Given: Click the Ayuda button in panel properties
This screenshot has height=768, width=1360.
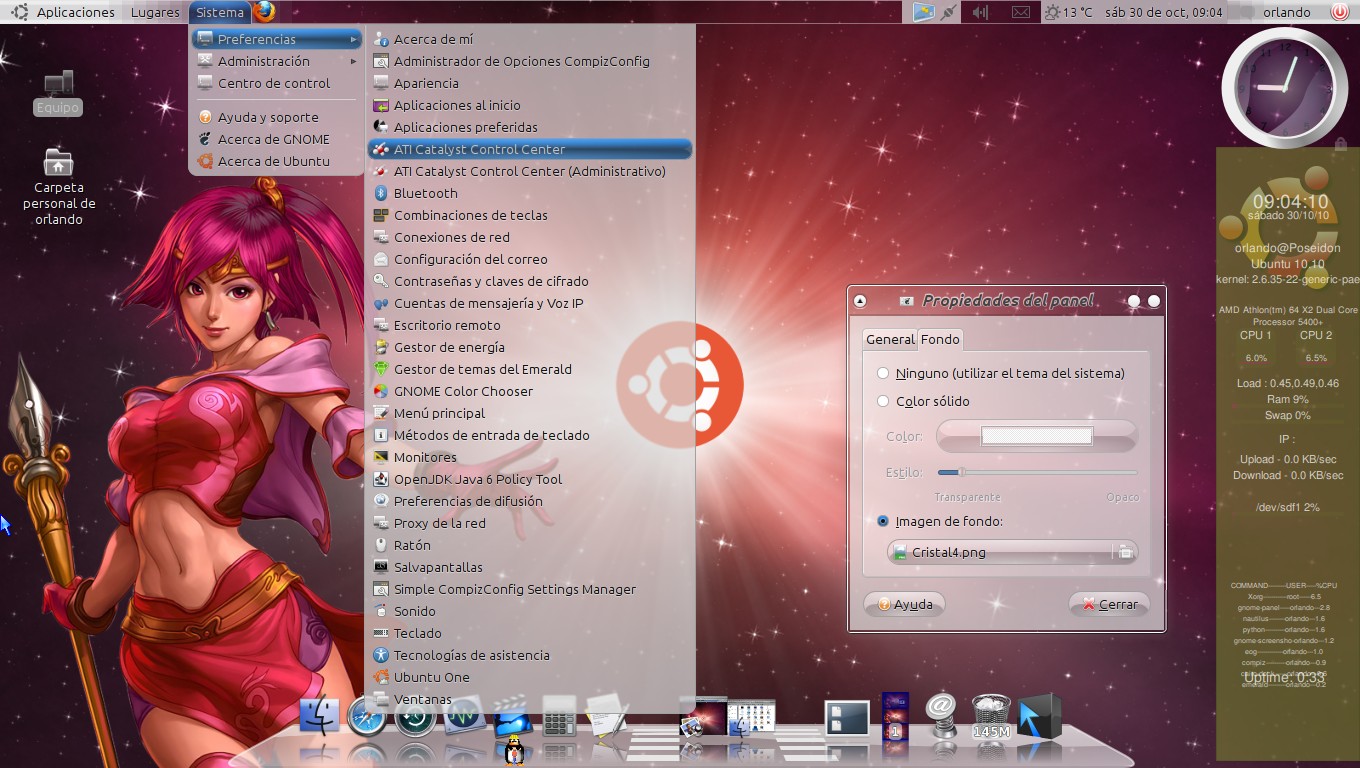Looking at the screenshot, I should click(905, 604).
